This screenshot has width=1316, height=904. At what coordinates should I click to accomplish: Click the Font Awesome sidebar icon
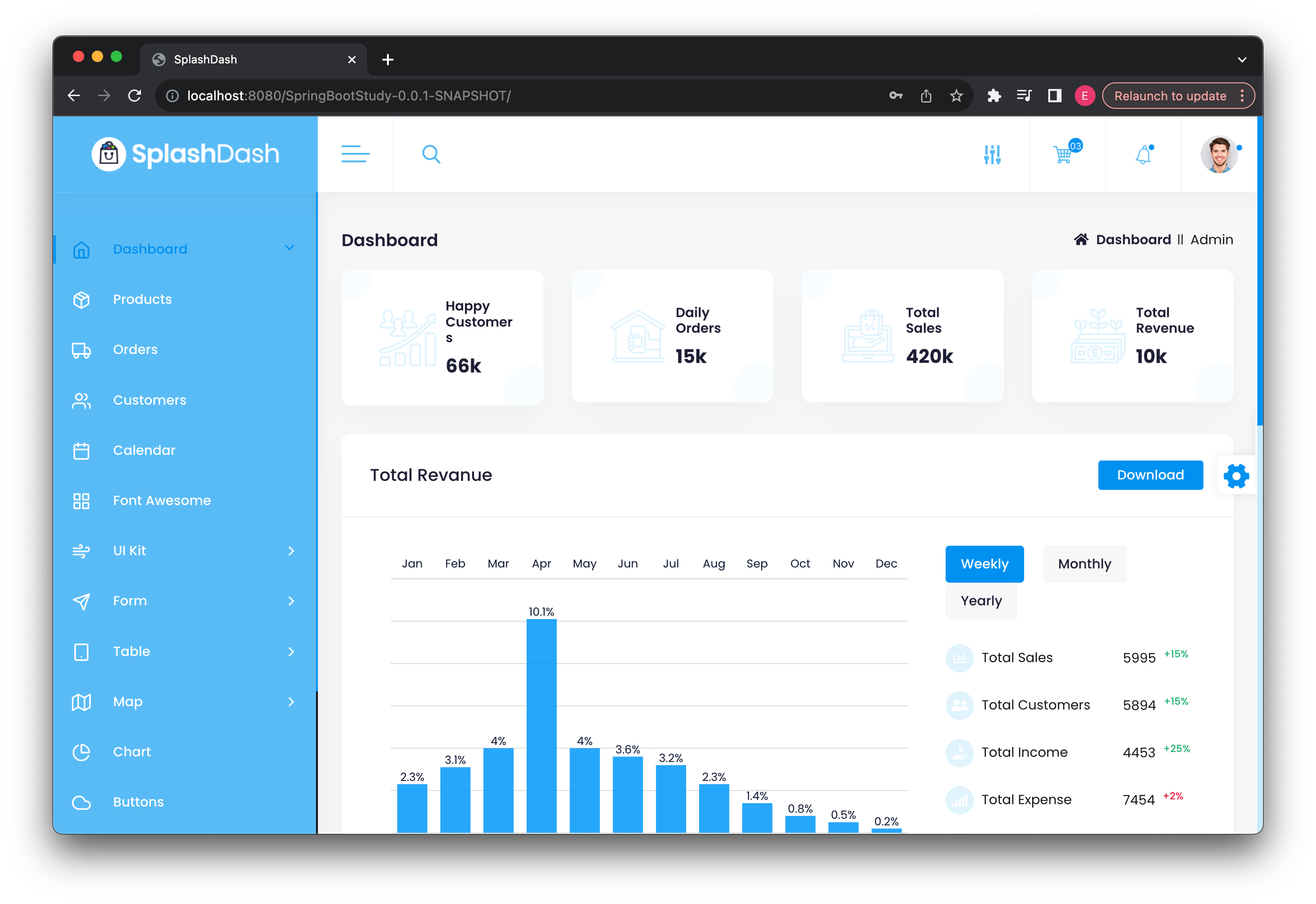pos(80,500)
